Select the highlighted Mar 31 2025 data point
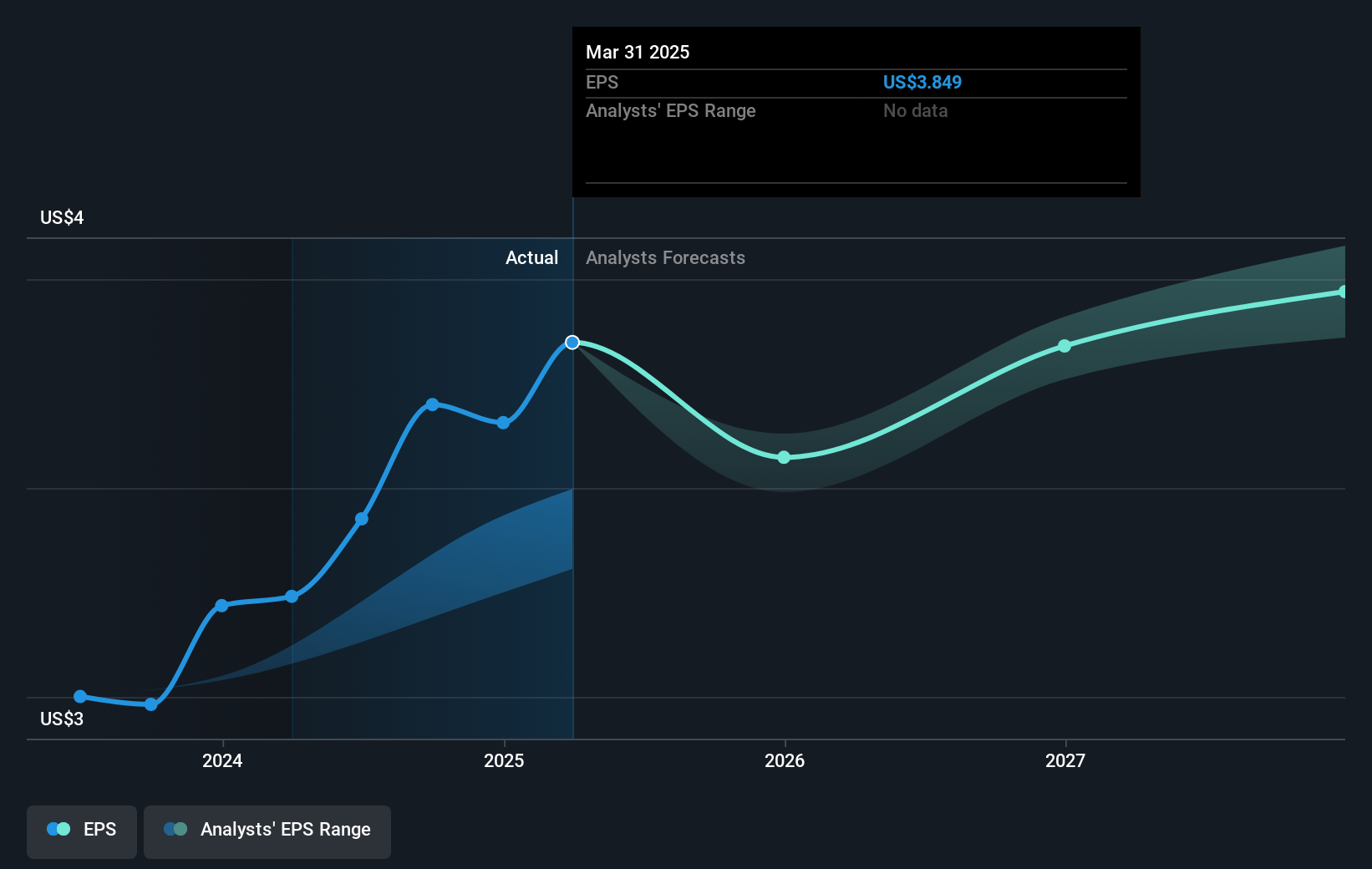Screen dimensions: 1372x869 [x=572, y=343]
